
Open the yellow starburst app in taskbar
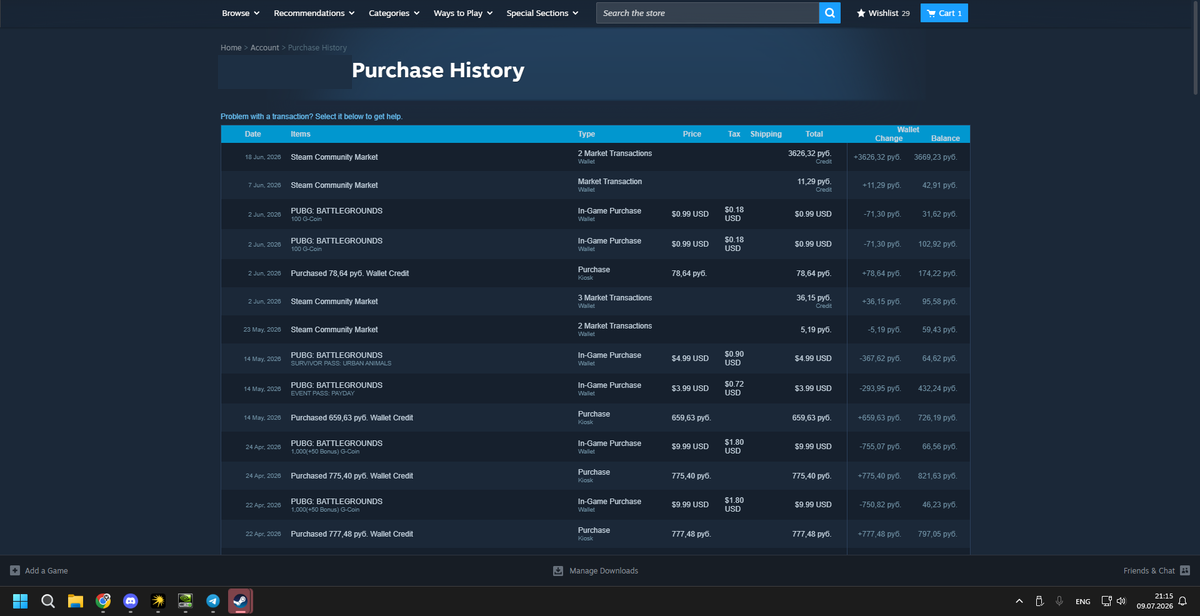[158, 601]
